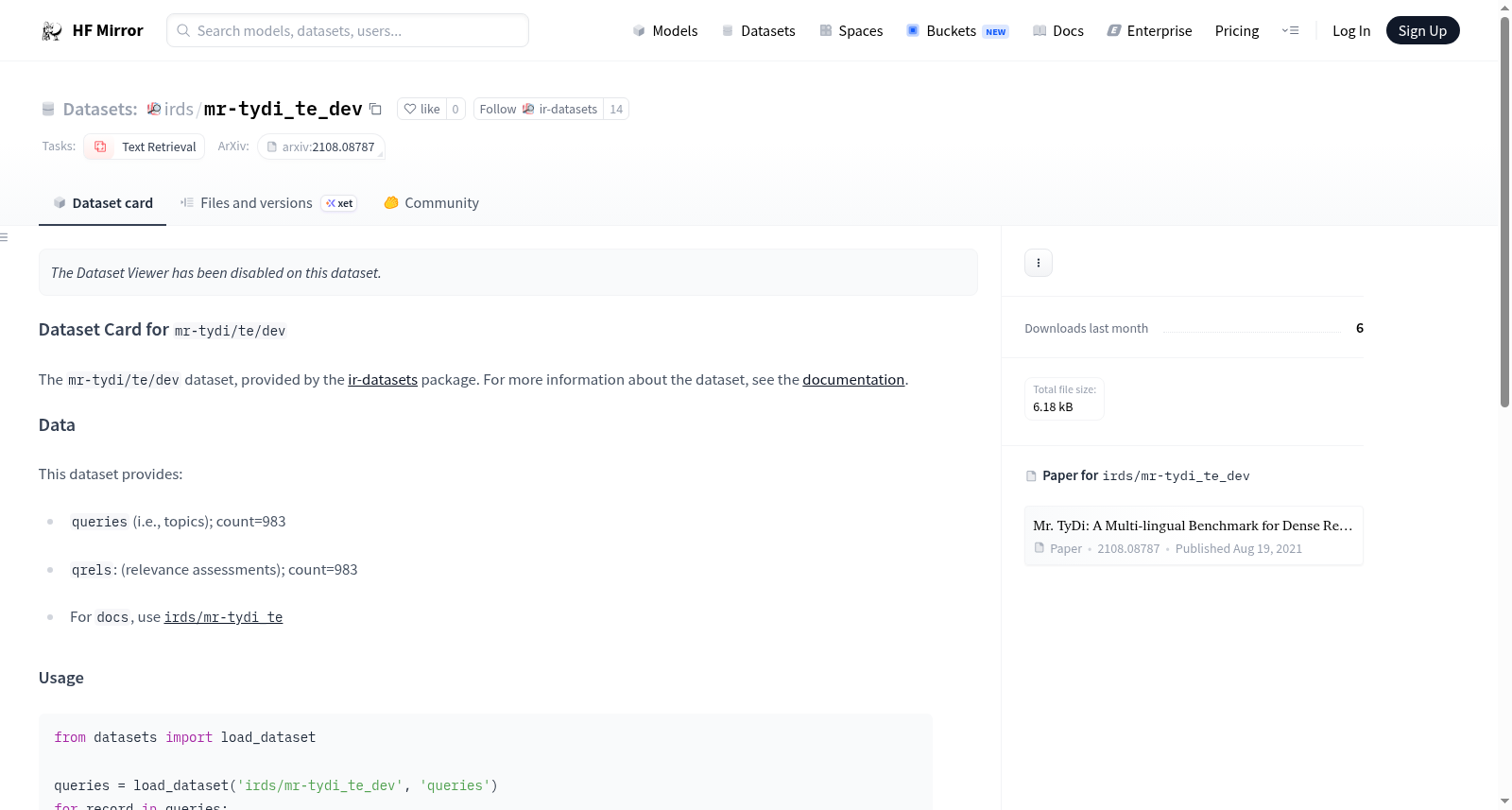The height and width of the screenshot is (810, 1512).
Task: Like the dataset with the heart button
Action: coord(421,109)
